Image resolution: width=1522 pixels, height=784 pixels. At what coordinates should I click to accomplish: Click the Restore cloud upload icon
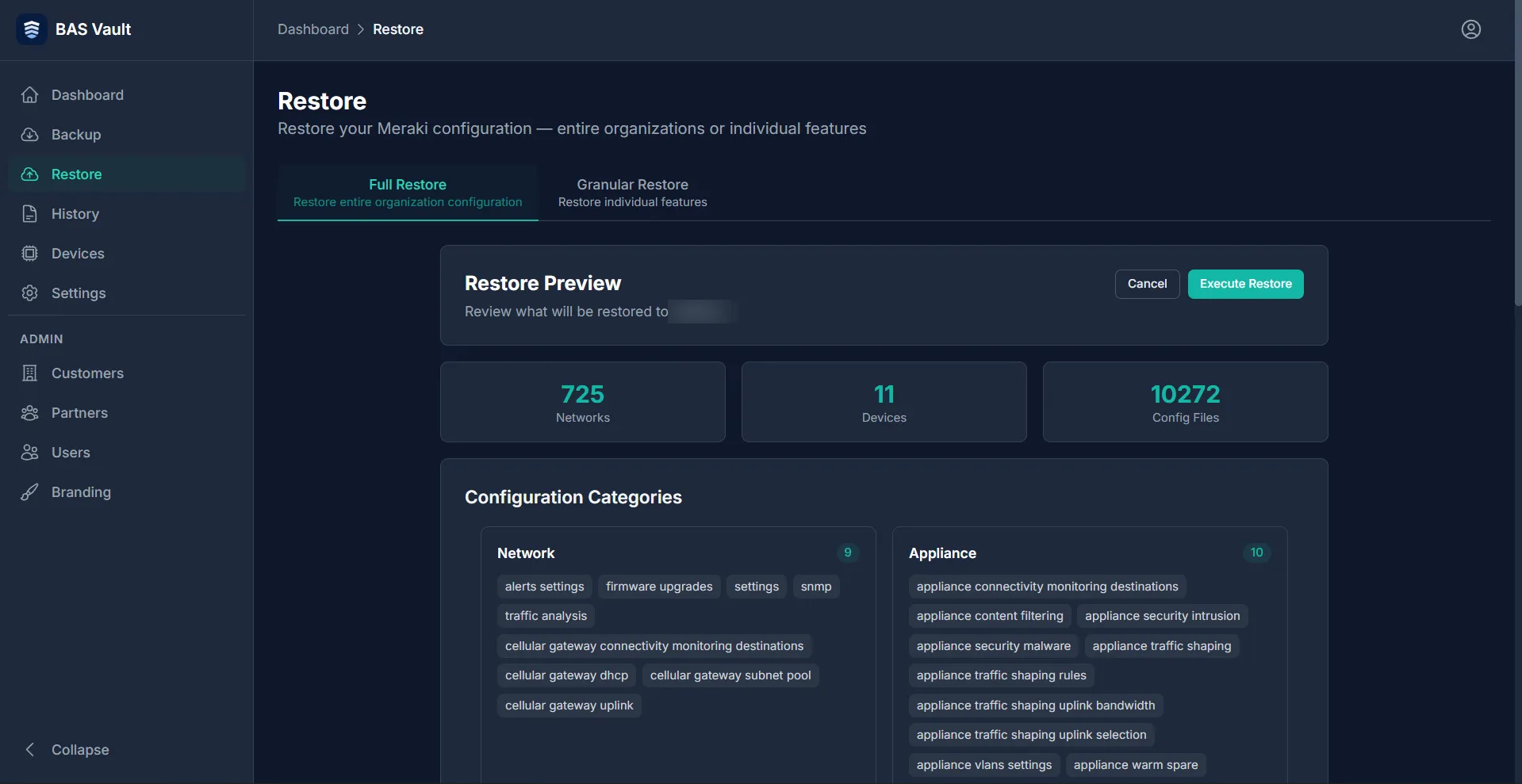[30, 174]
